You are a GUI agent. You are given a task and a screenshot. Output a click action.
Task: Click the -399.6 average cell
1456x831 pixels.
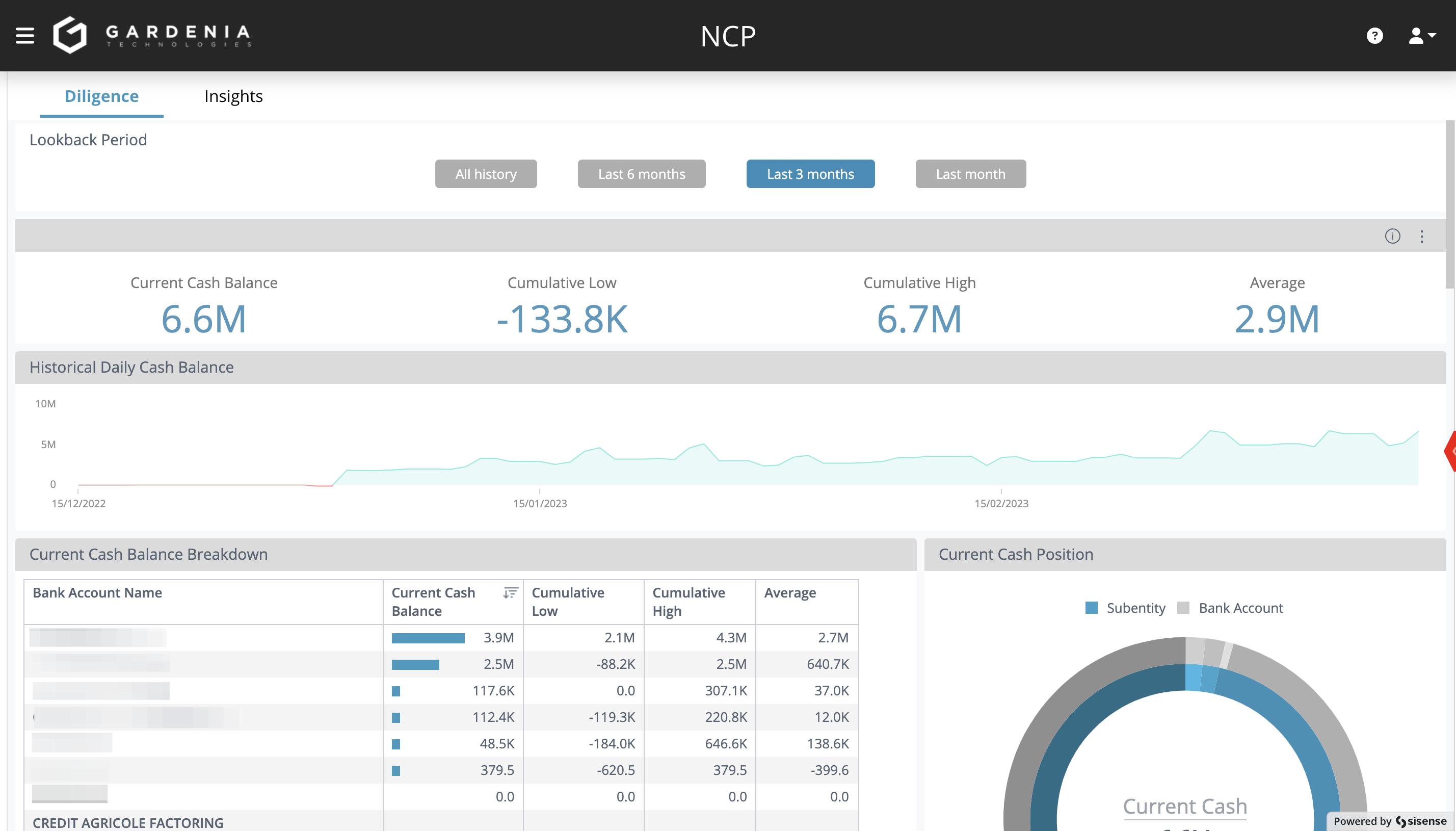[x=807, y=770]
